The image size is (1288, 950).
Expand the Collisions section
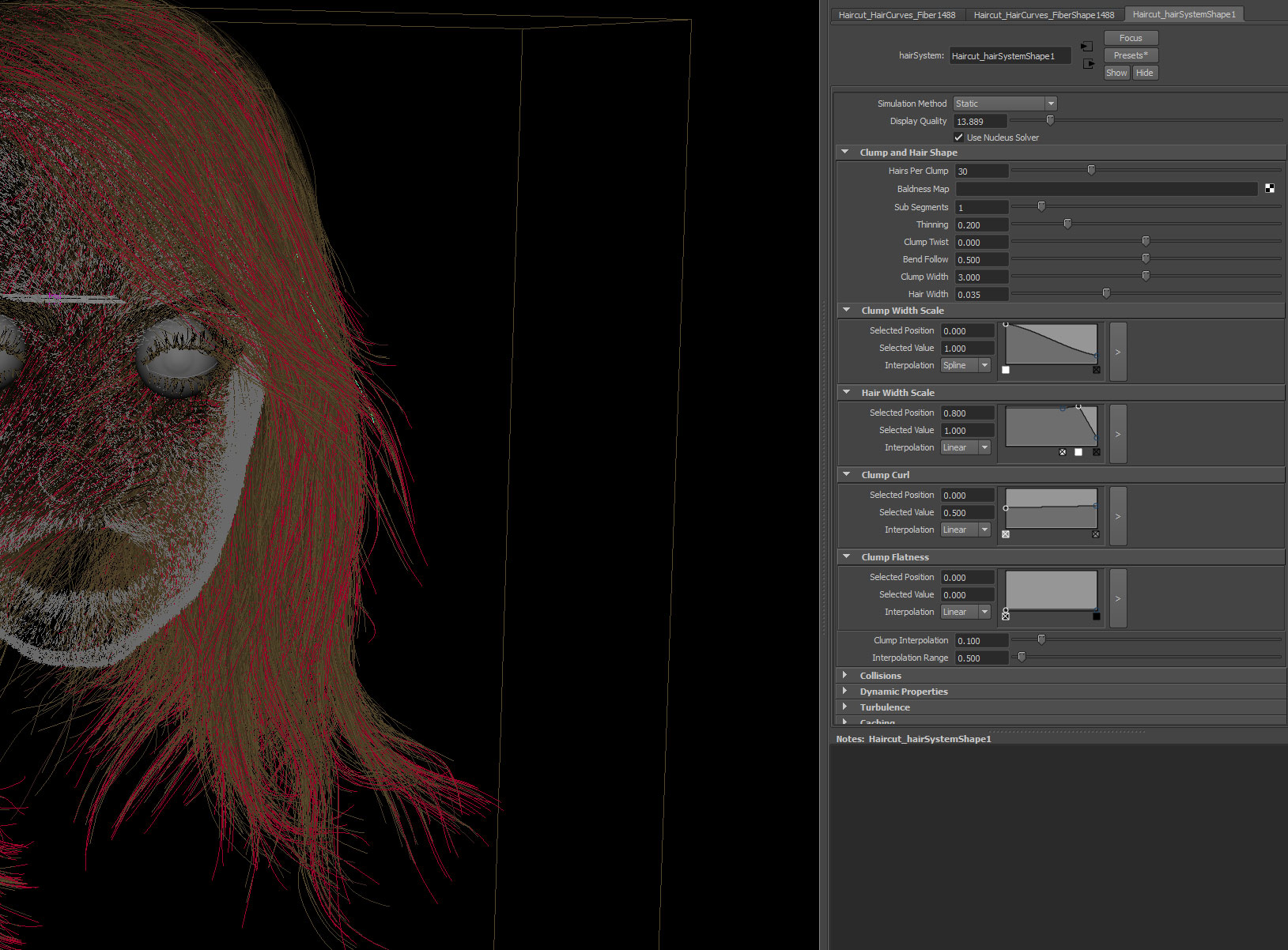pos(845,676)
